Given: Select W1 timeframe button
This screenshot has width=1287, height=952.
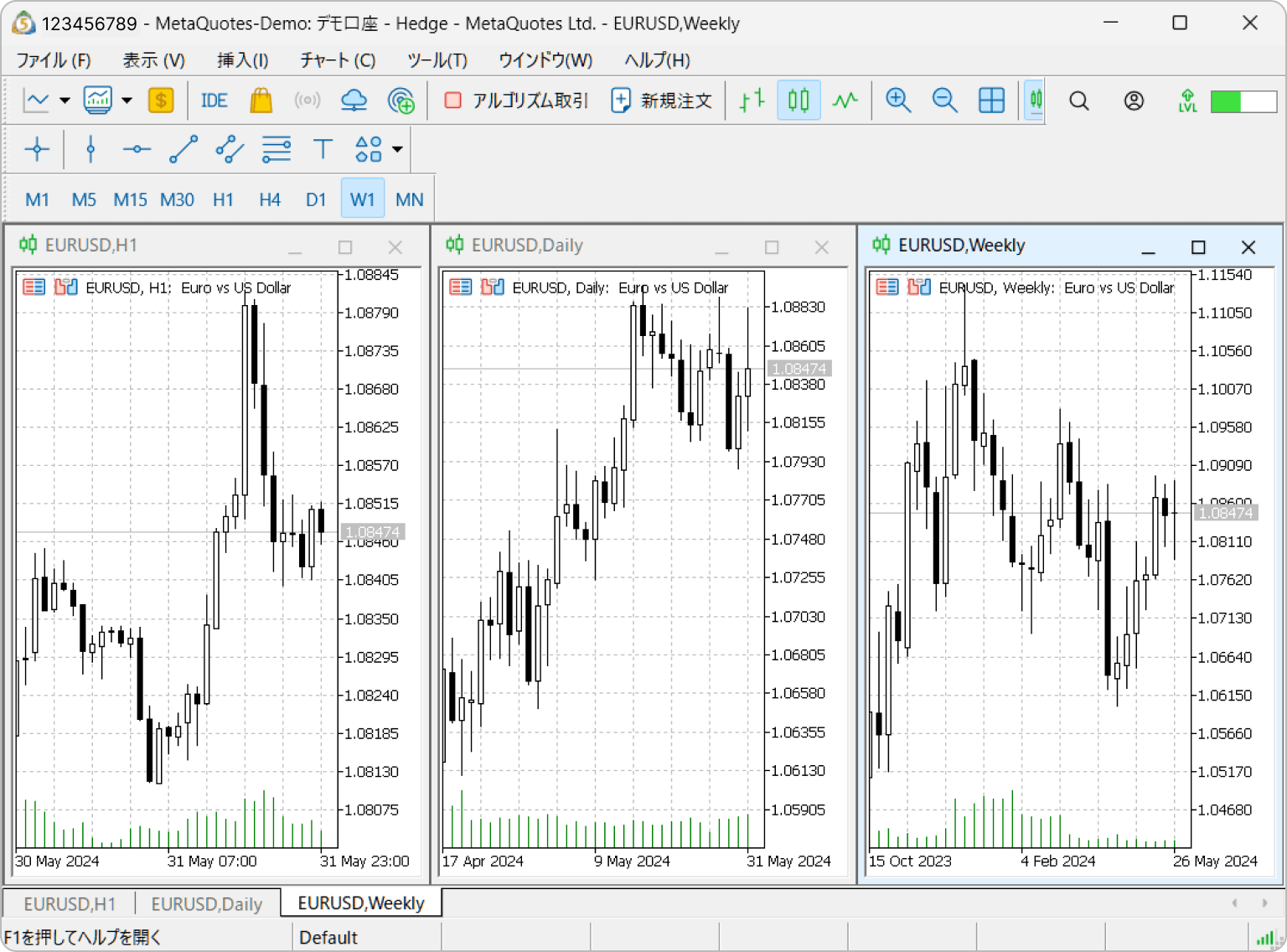Looking at the screenshot, I should click(363, 199).
